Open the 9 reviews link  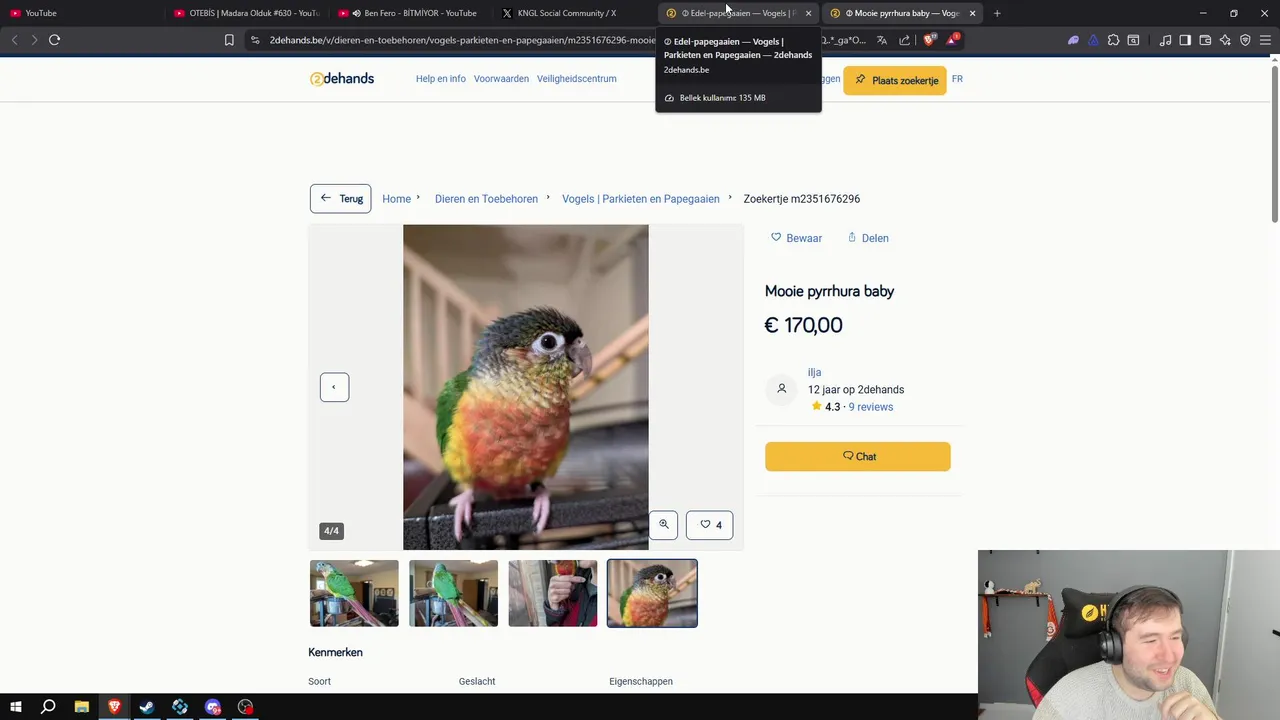coord(871,407)
